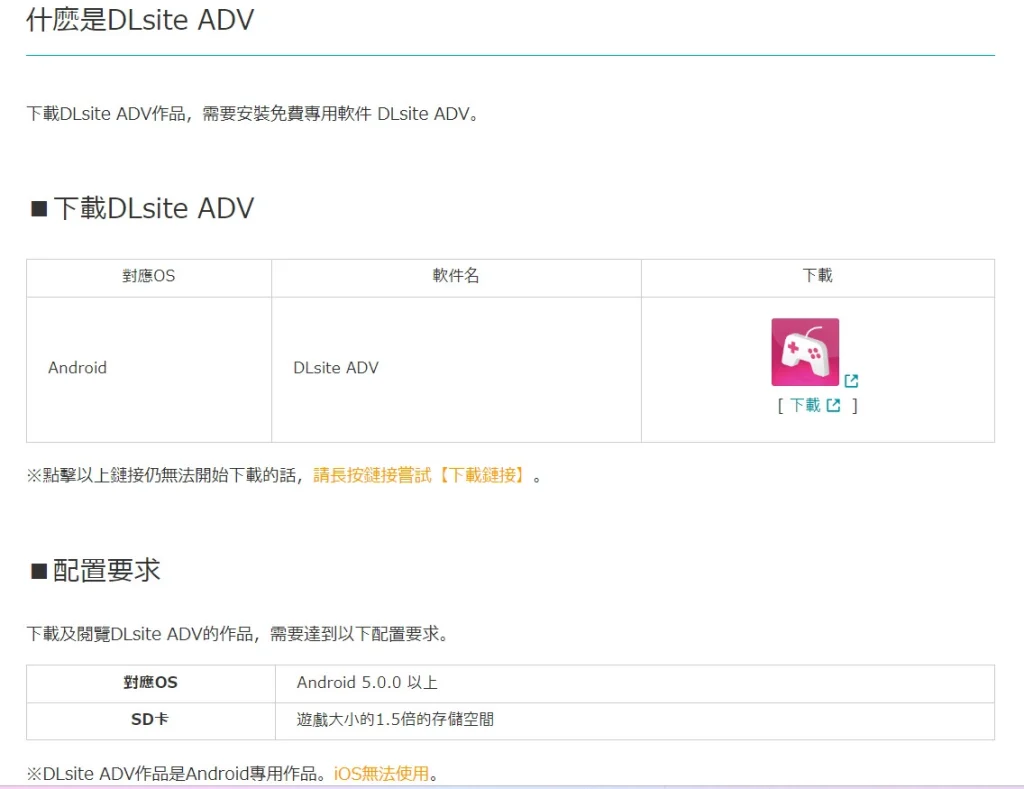Image resolution: width=1024 pixels, height=789 pixels.
Task: Open the 下載 download link in brackets
Action: coord(805,406)
